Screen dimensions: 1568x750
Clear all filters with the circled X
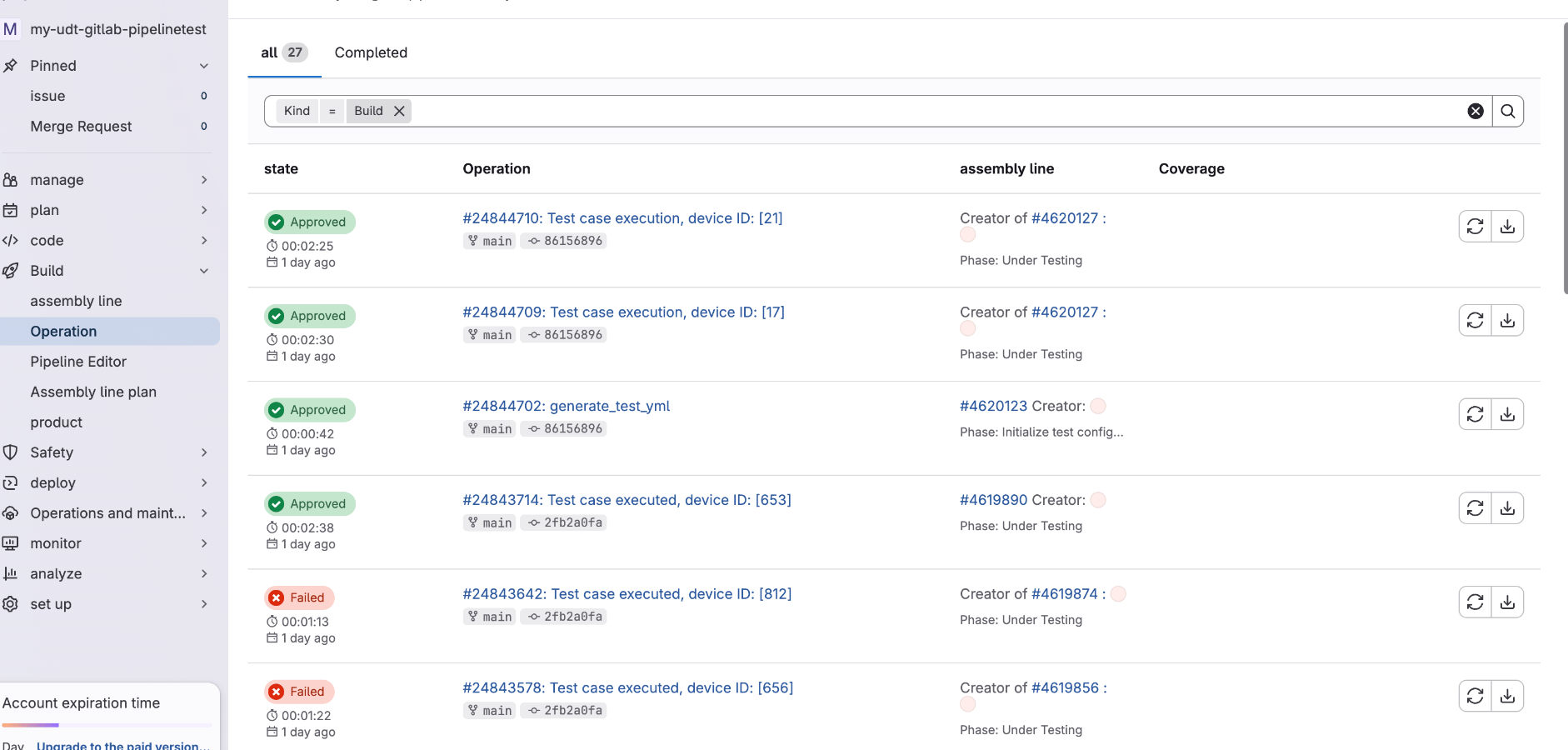coord(1475,112)
